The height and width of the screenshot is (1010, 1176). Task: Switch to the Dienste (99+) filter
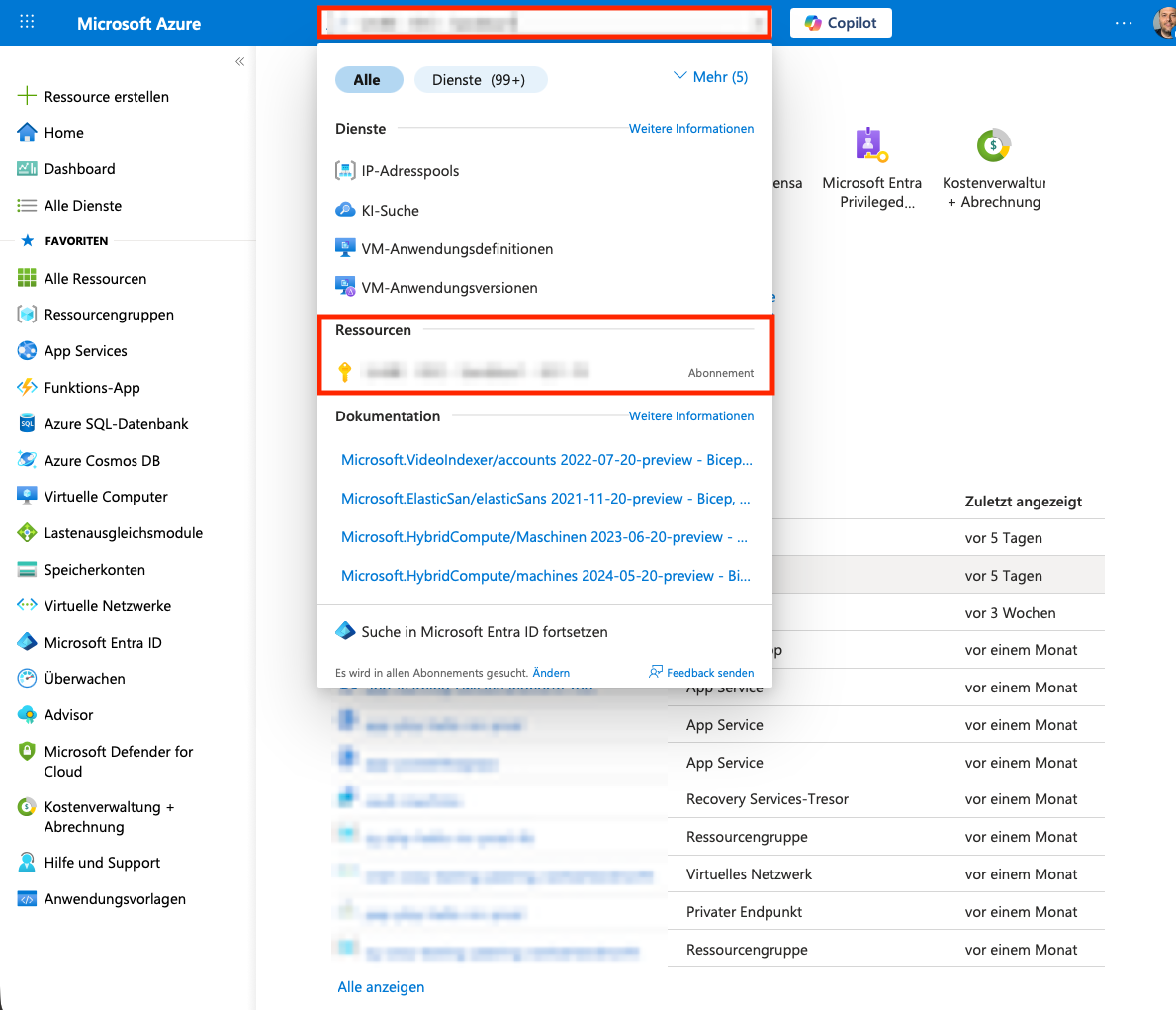click(x=480, y=80)
